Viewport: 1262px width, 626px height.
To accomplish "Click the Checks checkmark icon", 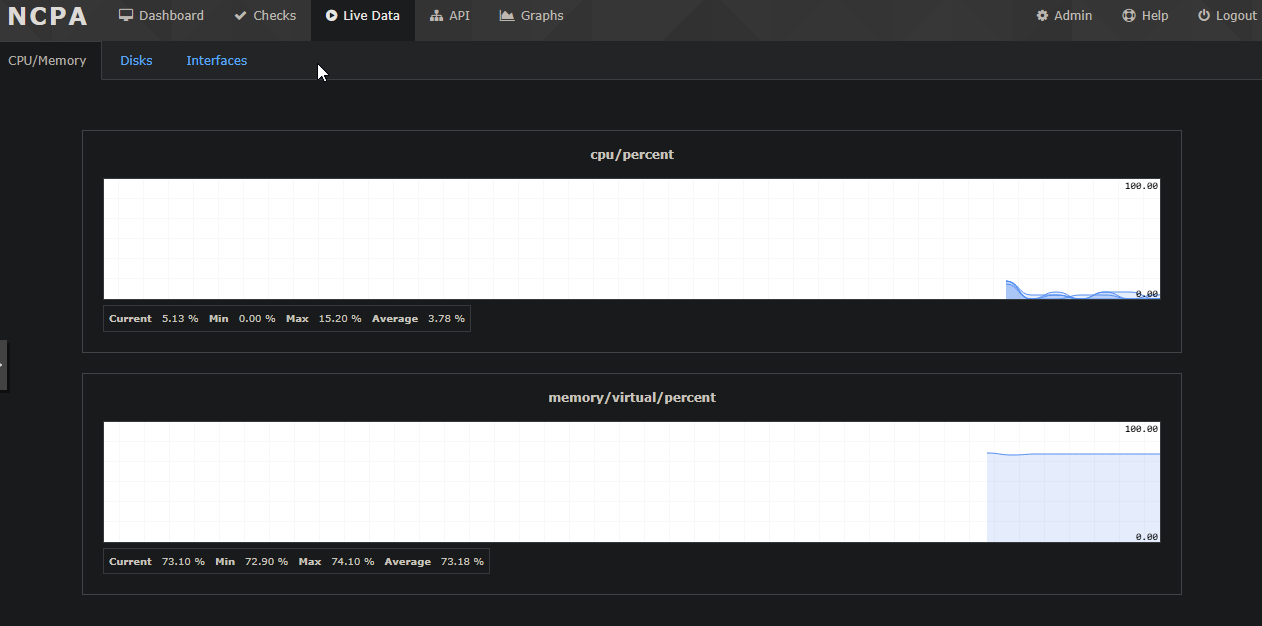I will [x=240, y=16].
